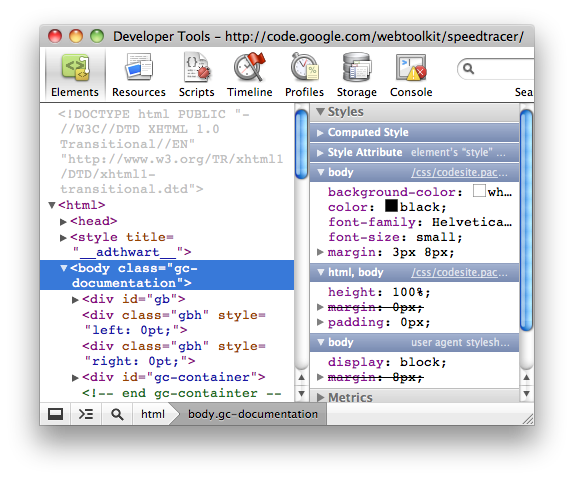Show the console drawer from the status bar
Viewport: 574px width, 480px height.
[x=86, y=414]
